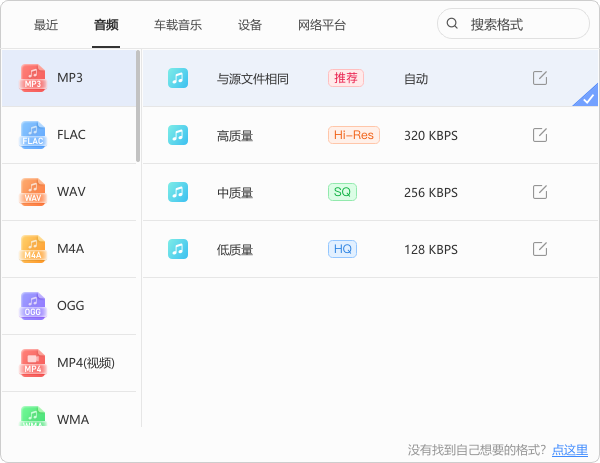Click the WMA format icon
The width and height of the screenshot is (600, 463).
pyautogui.click(x=34, y=416)
